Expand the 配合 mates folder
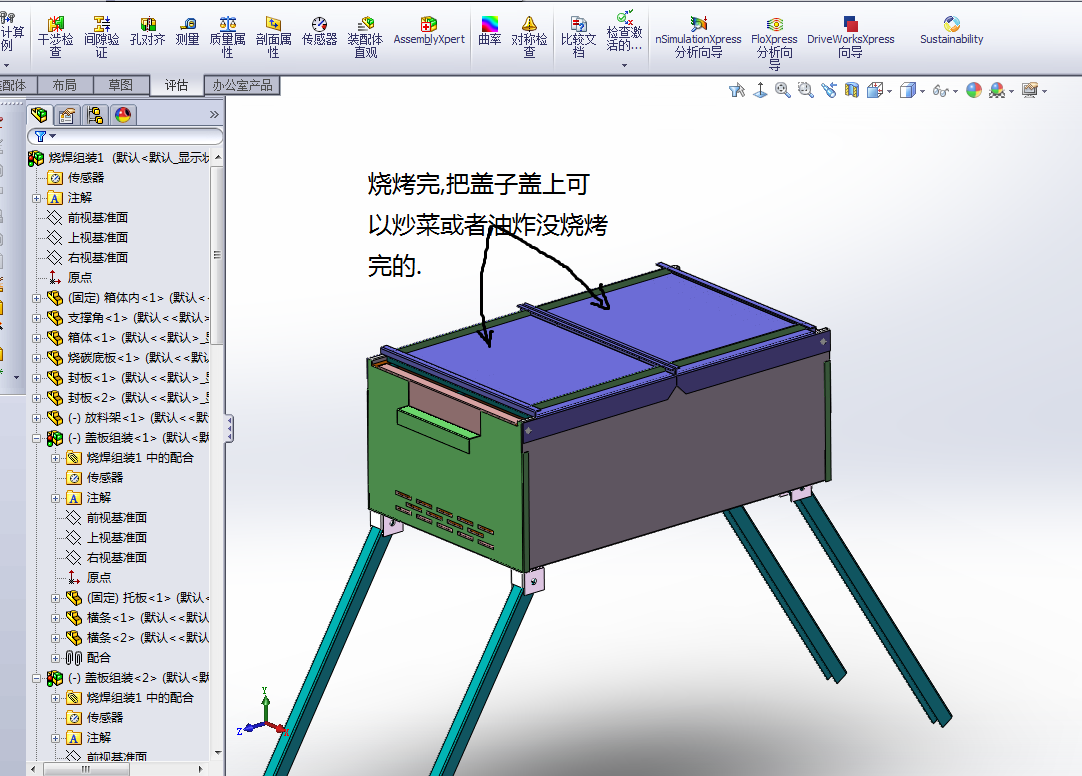 [56, 658]
